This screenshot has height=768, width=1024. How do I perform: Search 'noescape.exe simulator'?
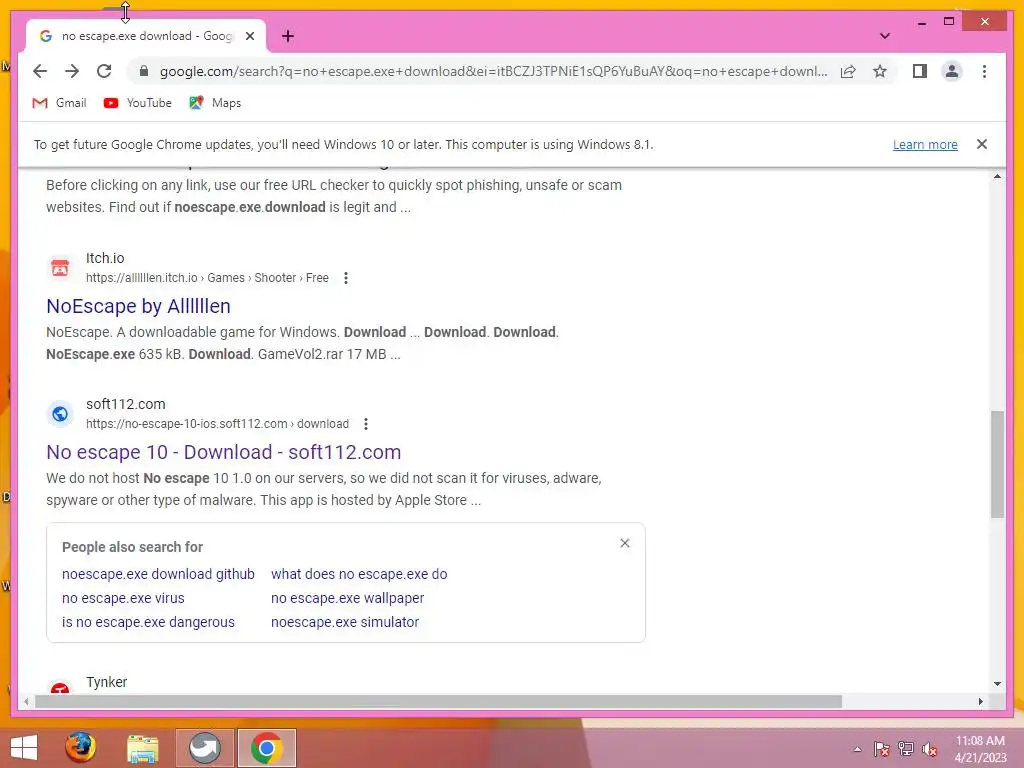point(345,622)
